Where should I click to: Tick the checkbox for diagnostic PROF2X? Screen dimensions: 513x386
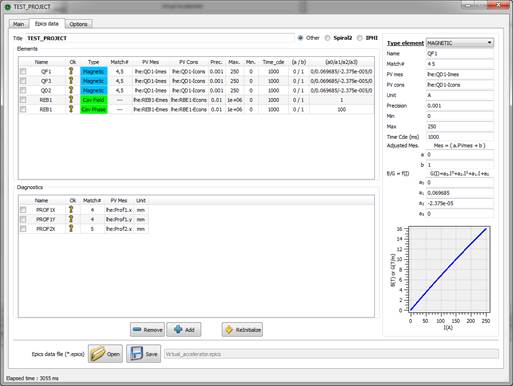coord(23,229)
